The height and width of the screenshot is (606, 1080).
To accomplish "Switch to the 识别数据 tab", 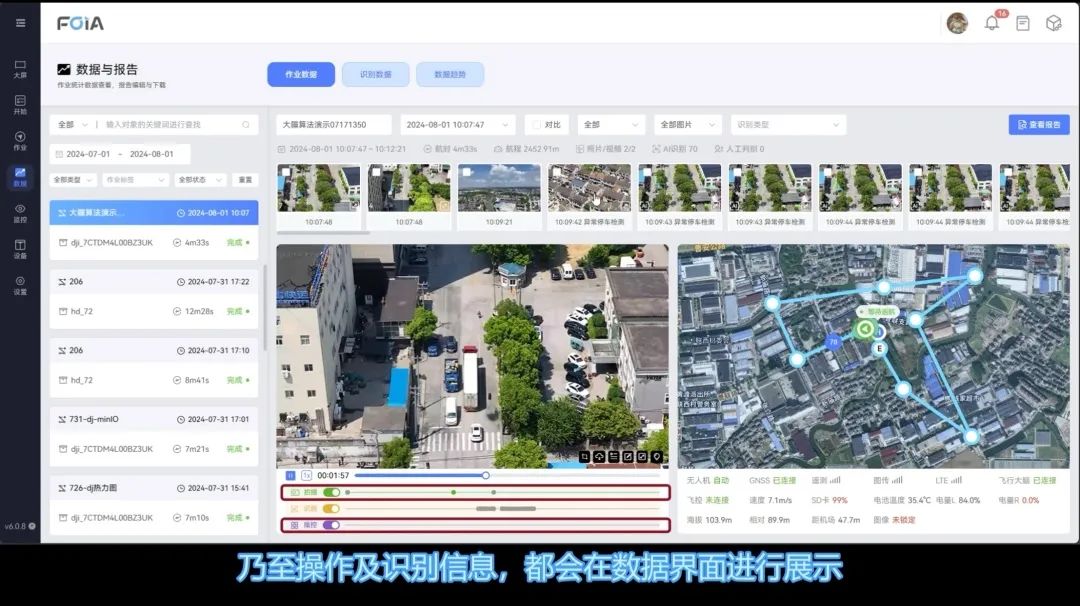I will (x=375, y=74).
